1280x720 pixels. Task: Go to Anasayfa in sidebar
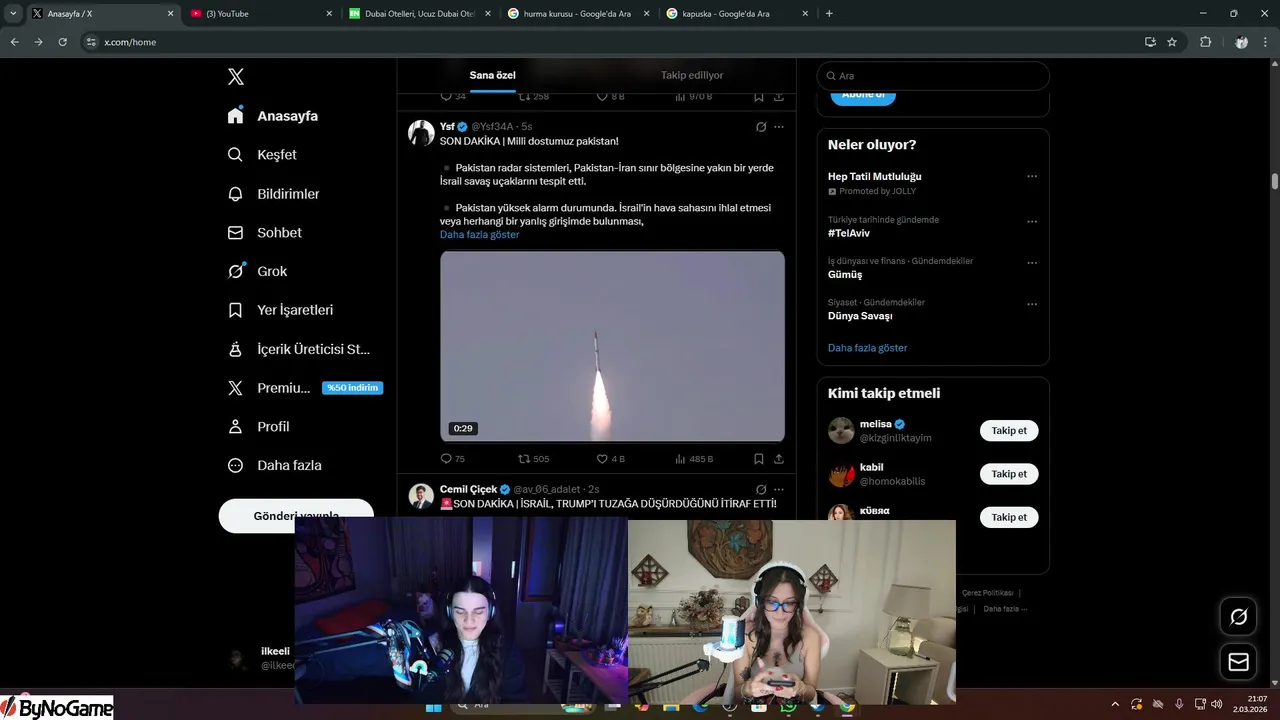(273, 116)
